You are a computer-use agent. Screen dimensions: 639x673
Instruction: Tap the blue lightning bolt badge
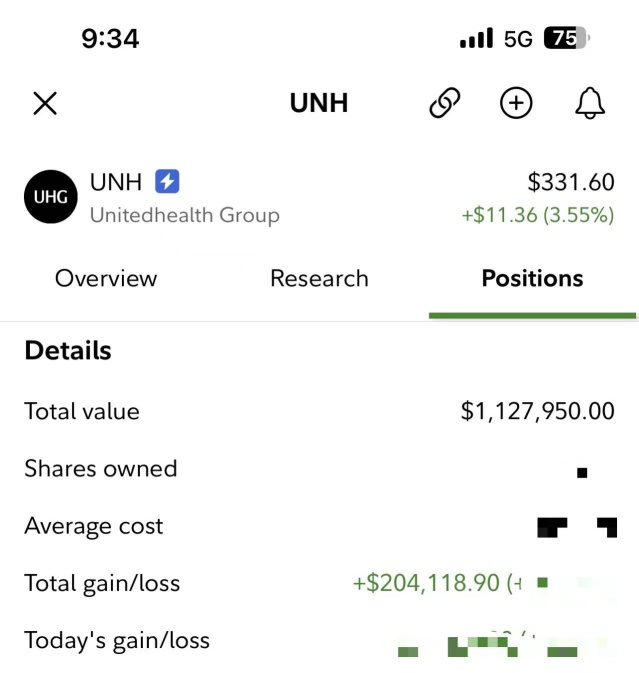coord(167,182)
